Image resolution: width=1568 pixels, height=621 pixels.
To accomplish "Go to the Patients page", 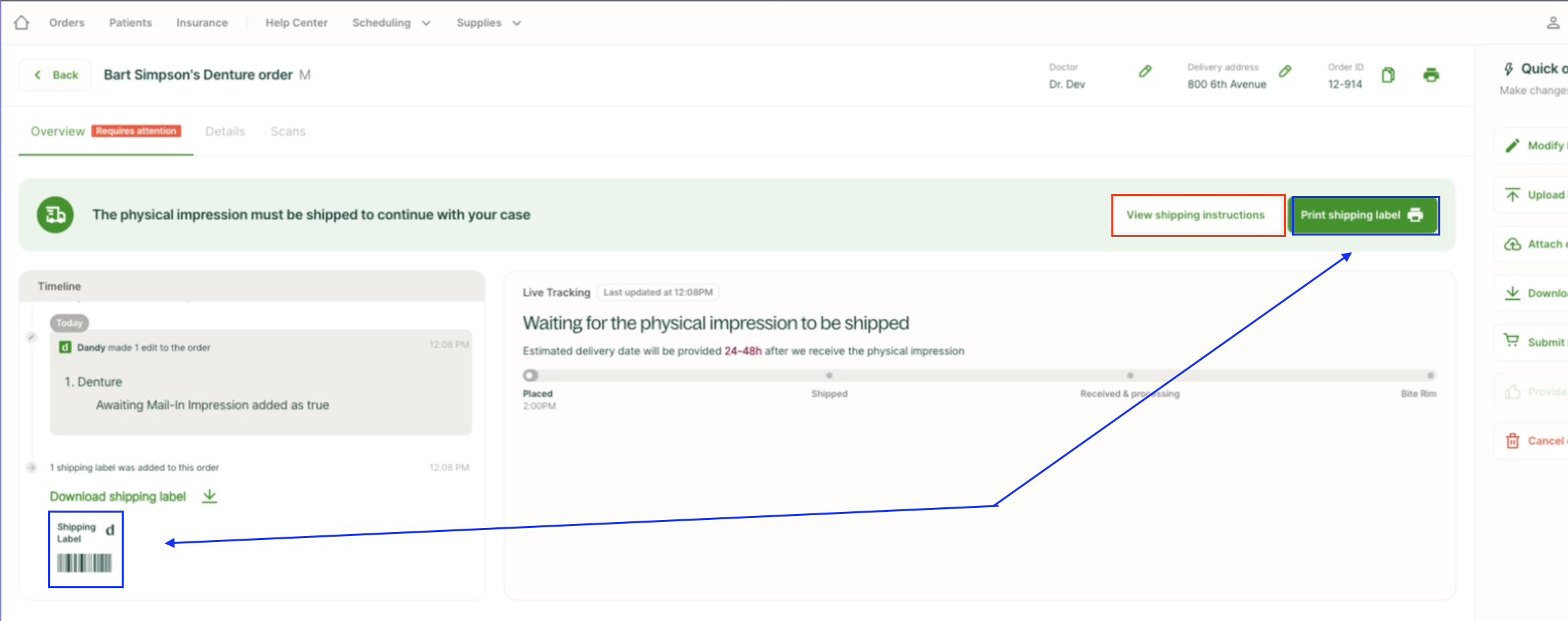I will [x=130, y=23].
